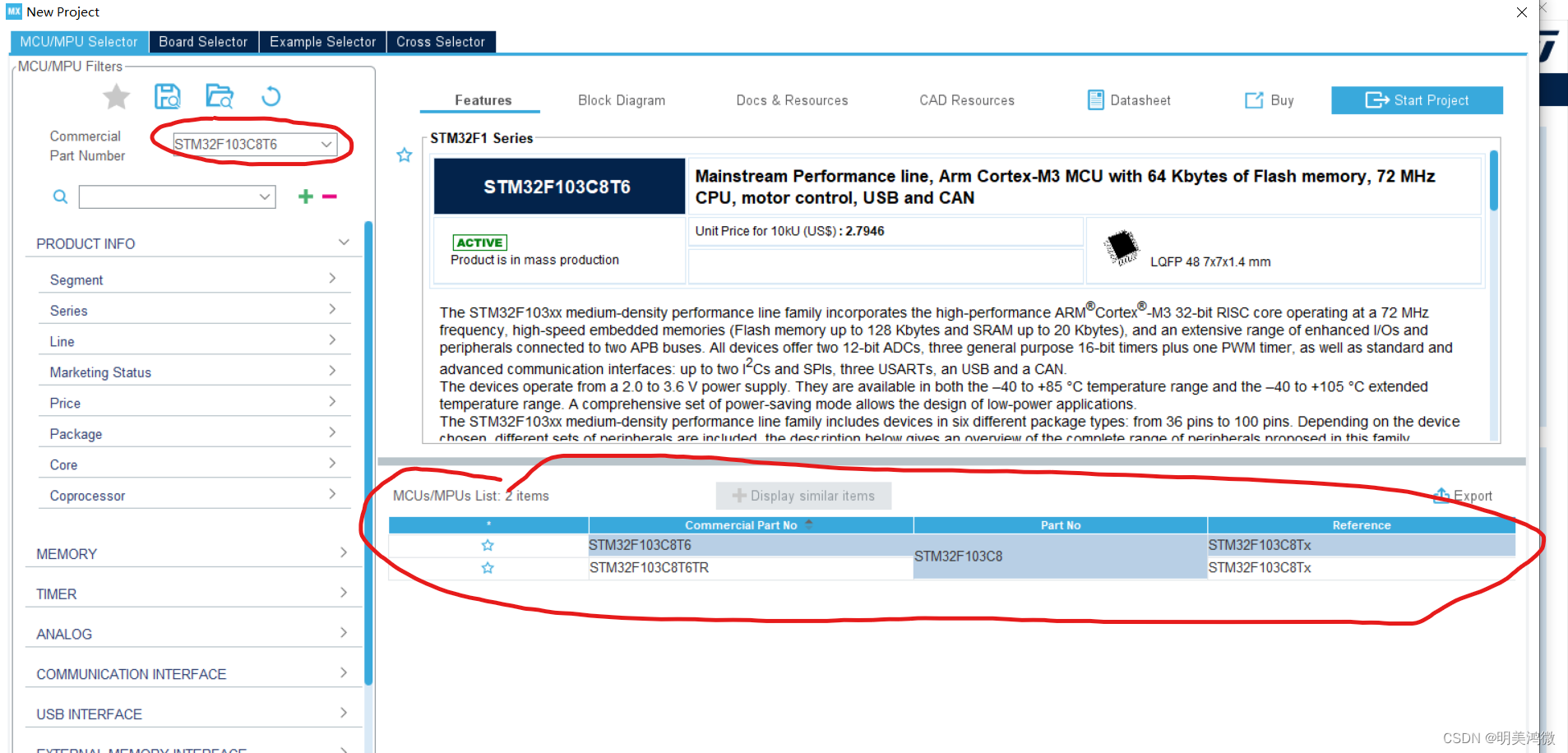The width and height of the screenshot is (1568, 753).
Task: Reset all filters with the circular arrow icon
Action: (x=271, y=97)
